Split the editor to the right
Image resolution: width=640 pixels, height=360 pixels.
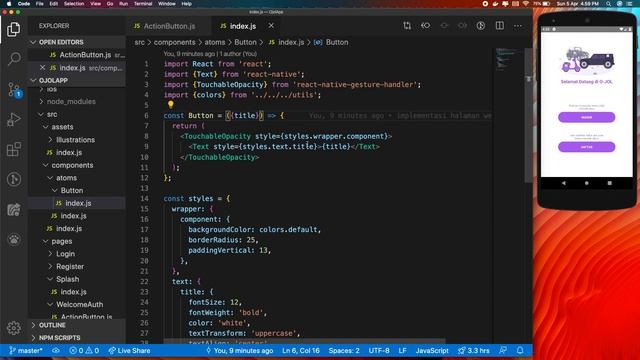click(500, 26)
